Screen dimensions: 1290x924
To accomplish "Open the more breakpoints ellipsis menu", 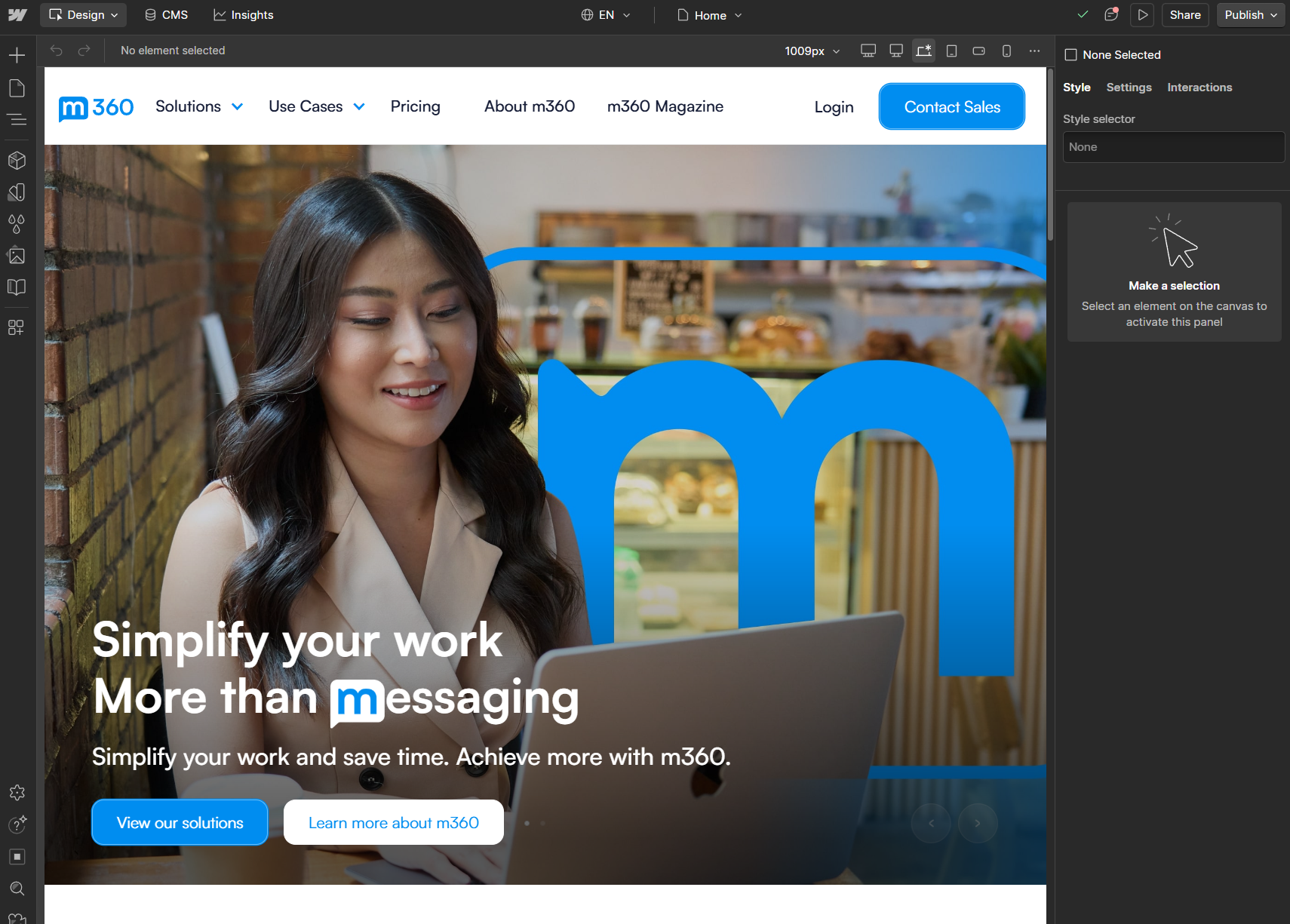I will 1034,51.
